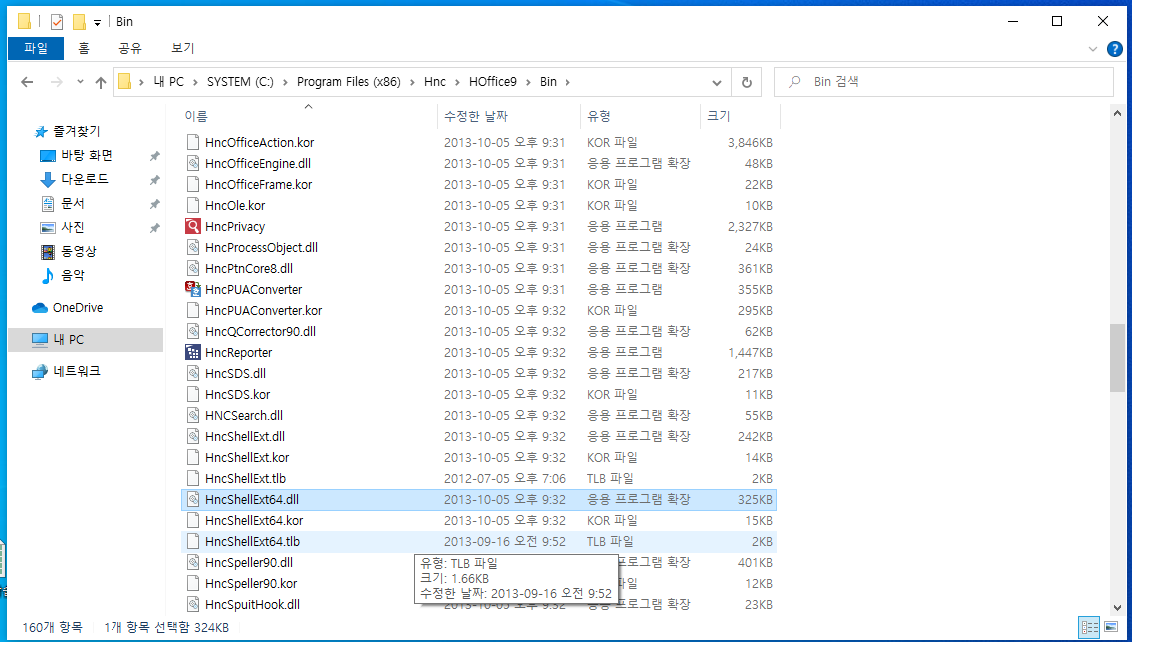Viewport: 1152px width, 648px height.
Task: Select the HncReporter application icon
Action: (x=192, y=353)
